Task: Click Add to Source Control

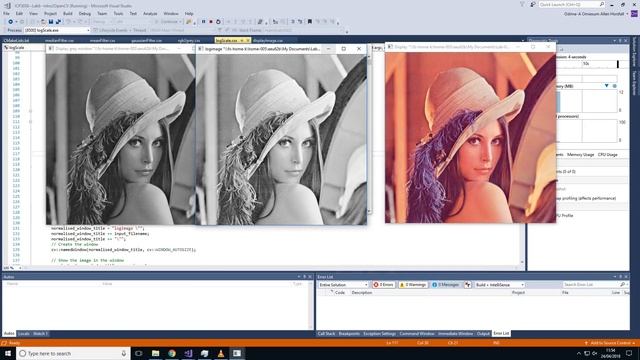Action: pos(611,343)
